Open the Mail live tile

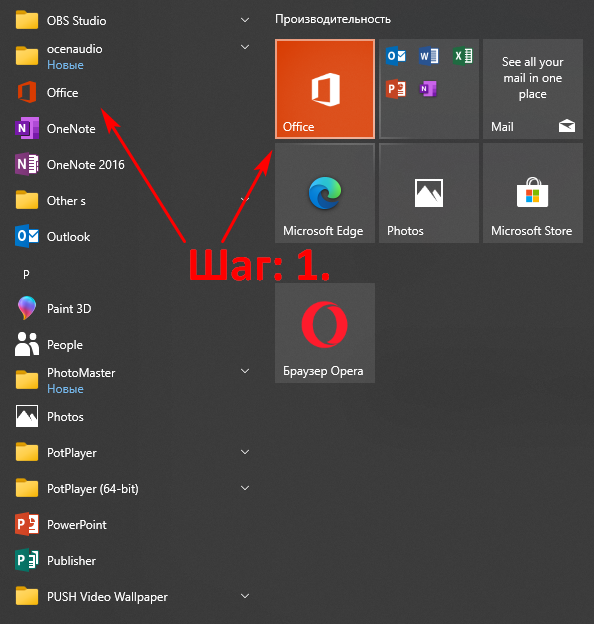click(x=533, y=89)
